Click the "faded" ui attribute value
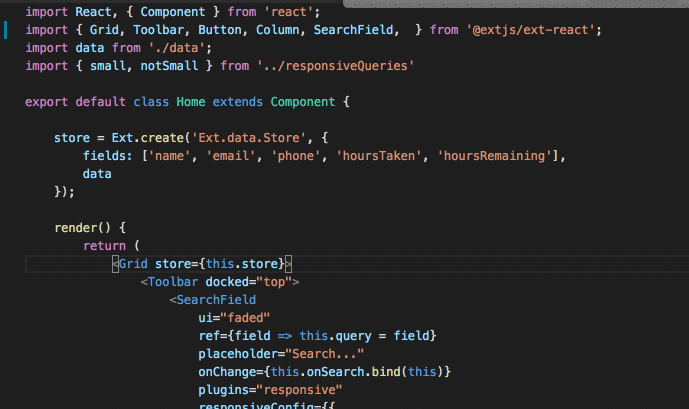 [x=245, y=318]
